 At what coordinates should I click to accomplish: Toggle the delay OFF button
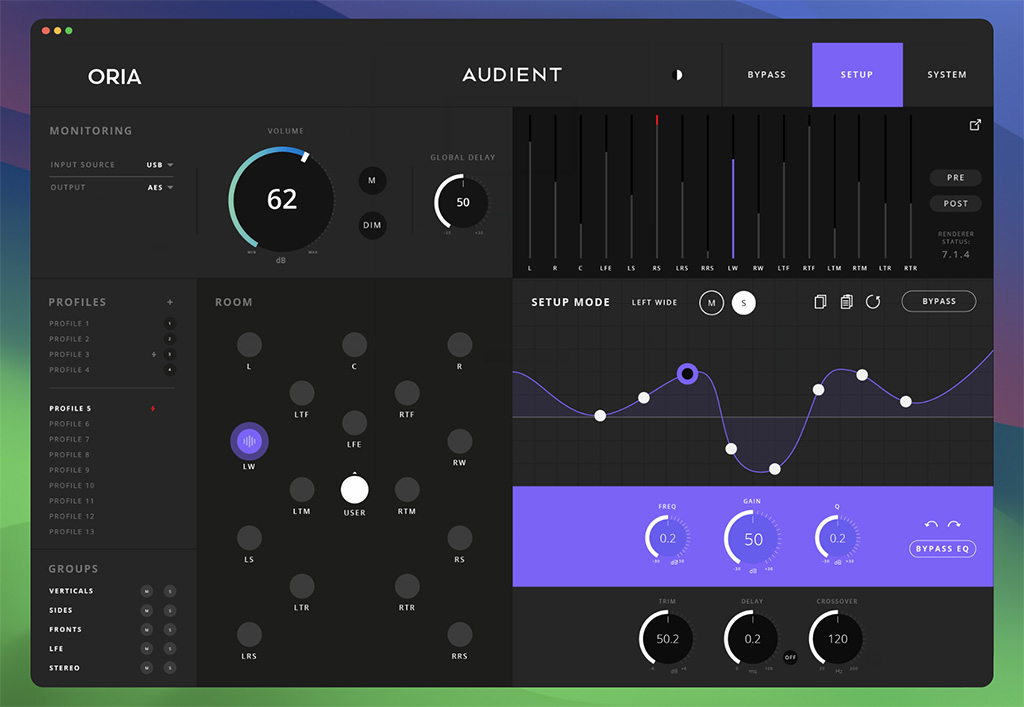coord(790,657)
